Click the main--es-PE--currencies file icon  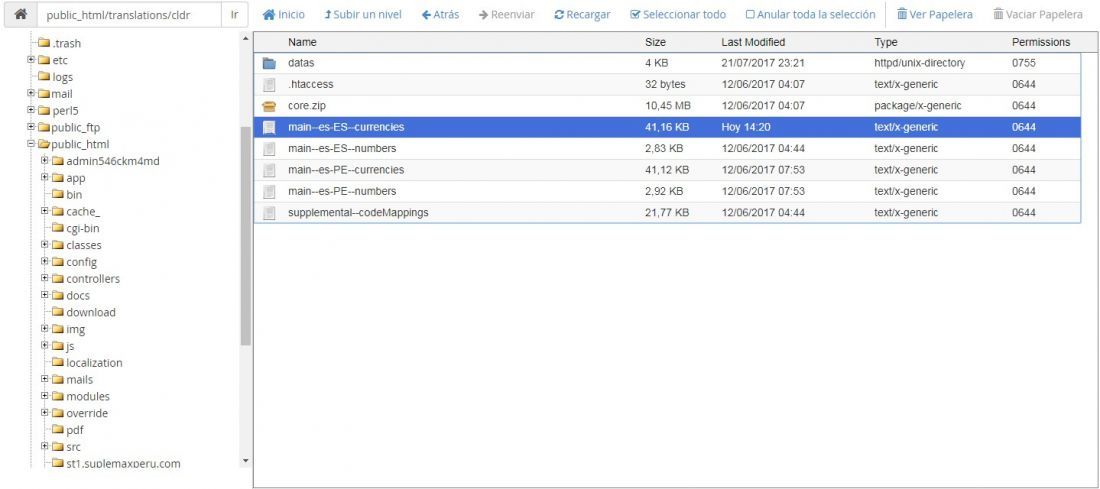(269, 170)
